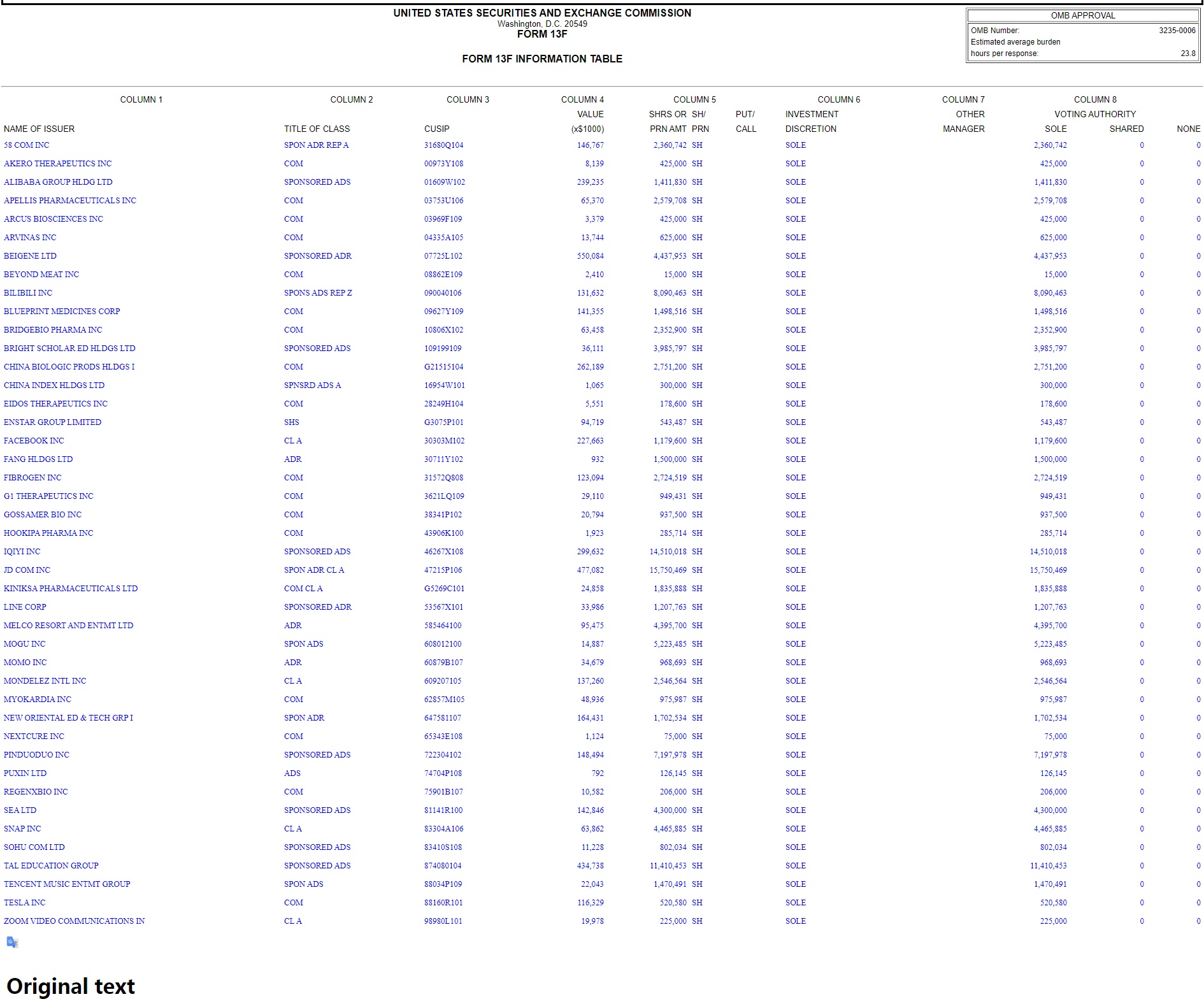
Task: Click value '434,738' in TAL Education row
Action: (591, 866)
